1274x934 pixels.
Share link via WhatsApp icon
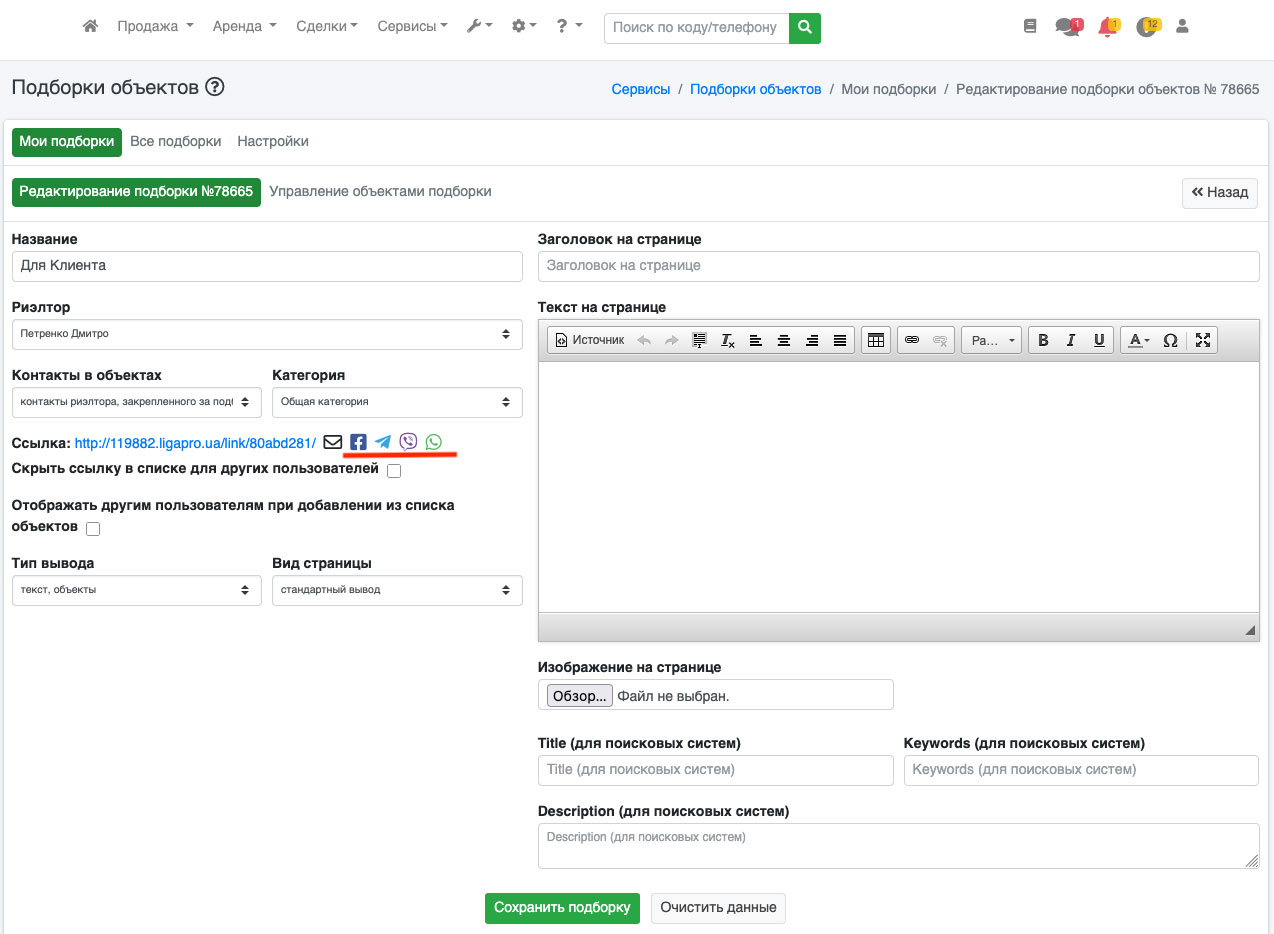tap(433, 442)
